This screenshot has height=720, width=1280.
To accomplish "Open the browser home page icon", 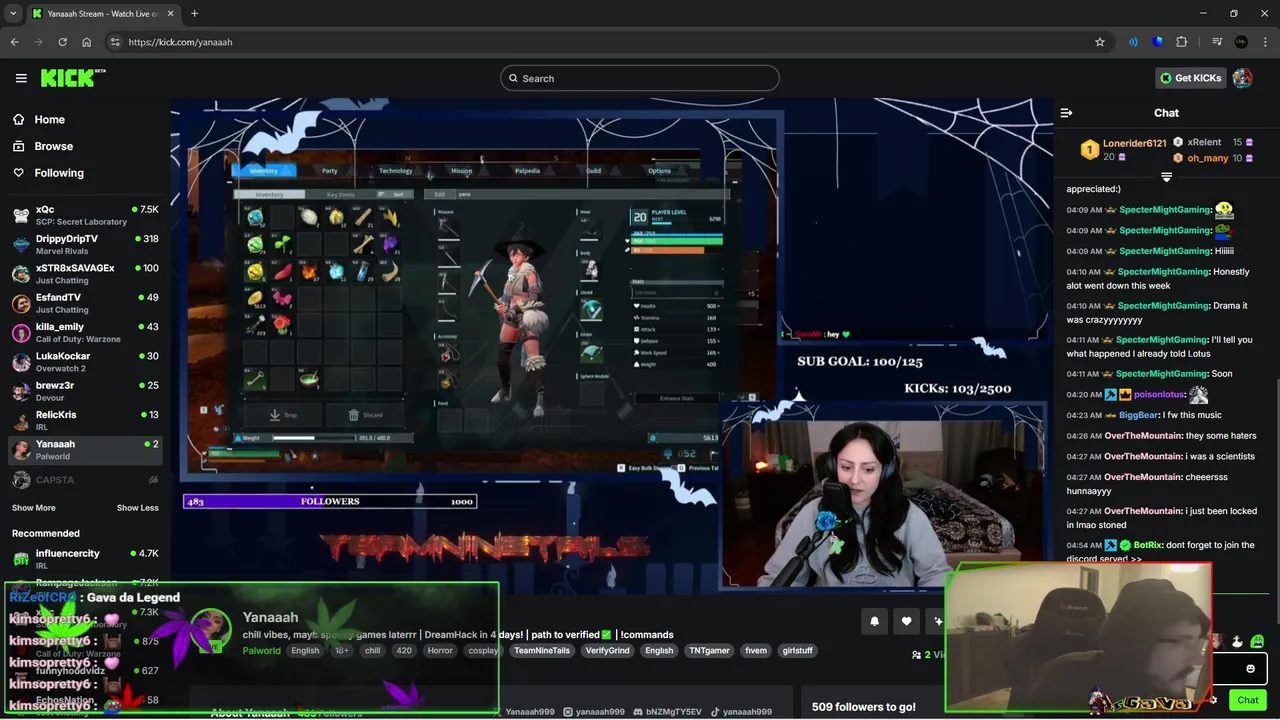I will pos(87,42).
